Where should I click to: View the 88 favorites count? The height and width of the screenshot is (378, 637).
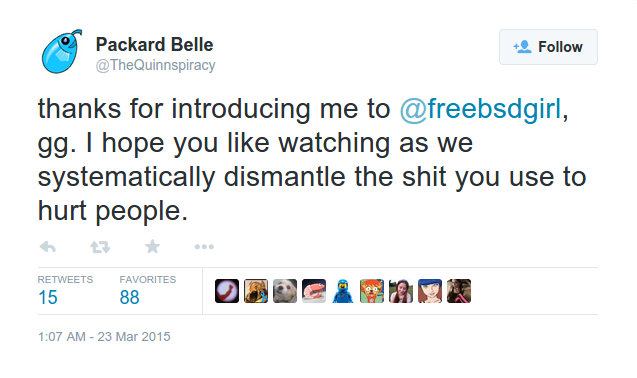[129, 298]
